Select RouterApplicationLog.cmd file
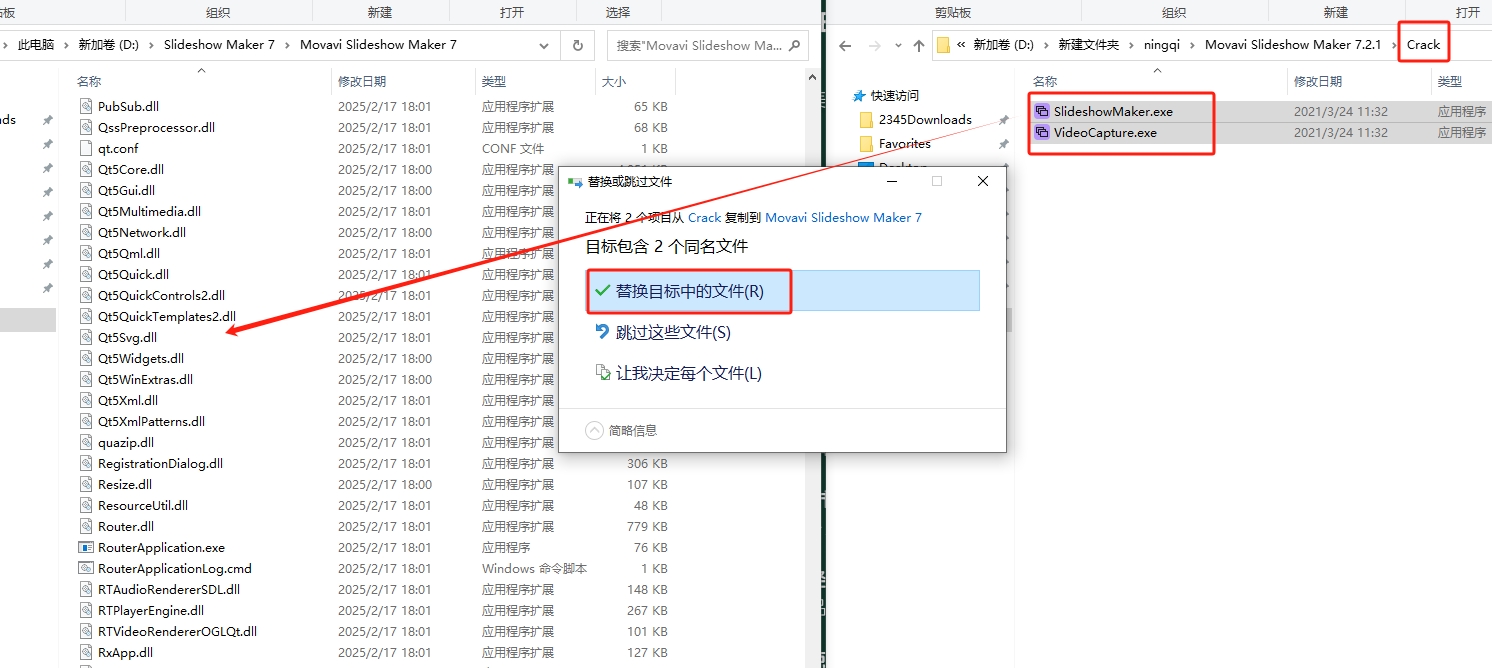Screen dimensions: 1492x668 pos(175,568)
